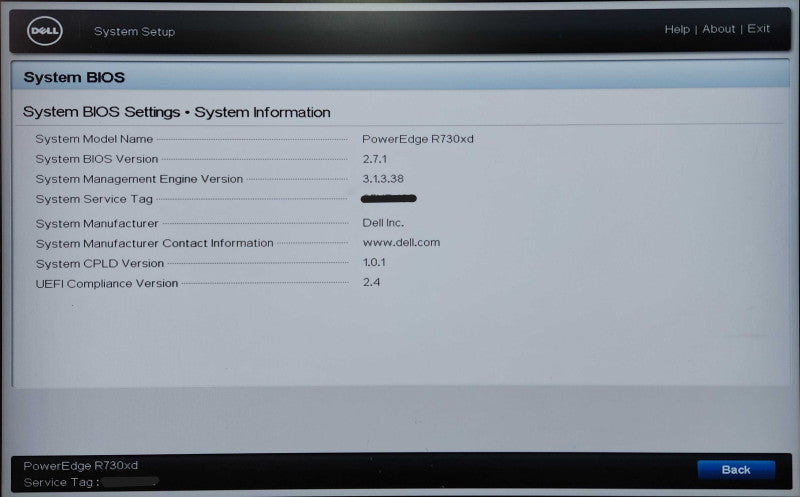This screenshot has width=800, height=497.
Task: Click the System BIOS heading
Action: pyautogui.click(x=74, y=77)
